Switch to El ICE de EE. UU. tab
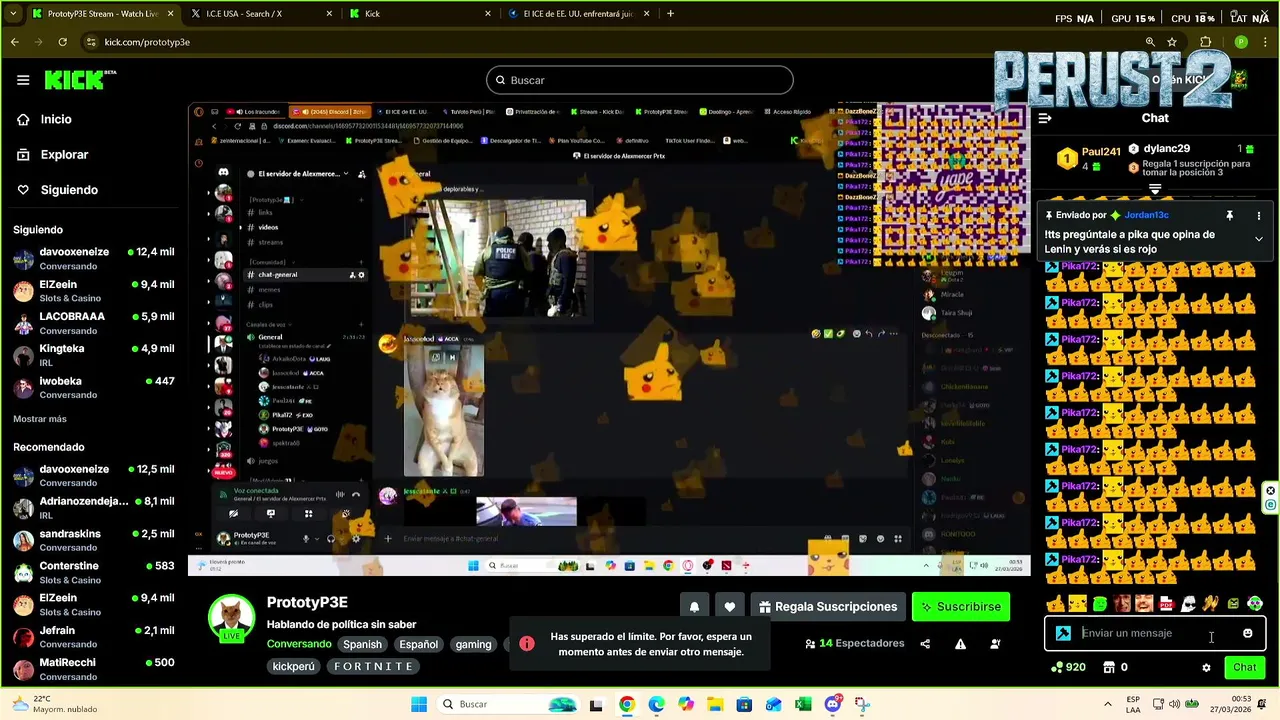Screen dimensions: 1280x720 (x=578, y=14)
